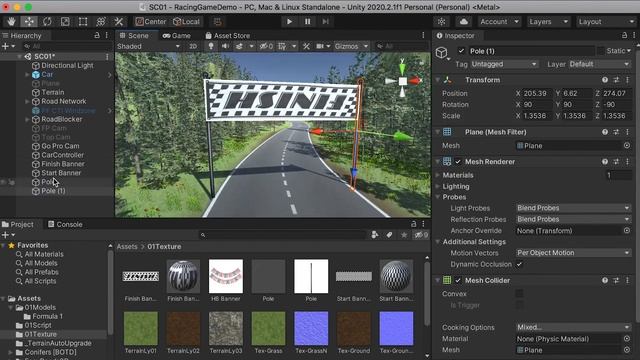This screenshot has width=640, height=360.
Task: Toggle pivot Center handle mode
Action: coord(151,22)
